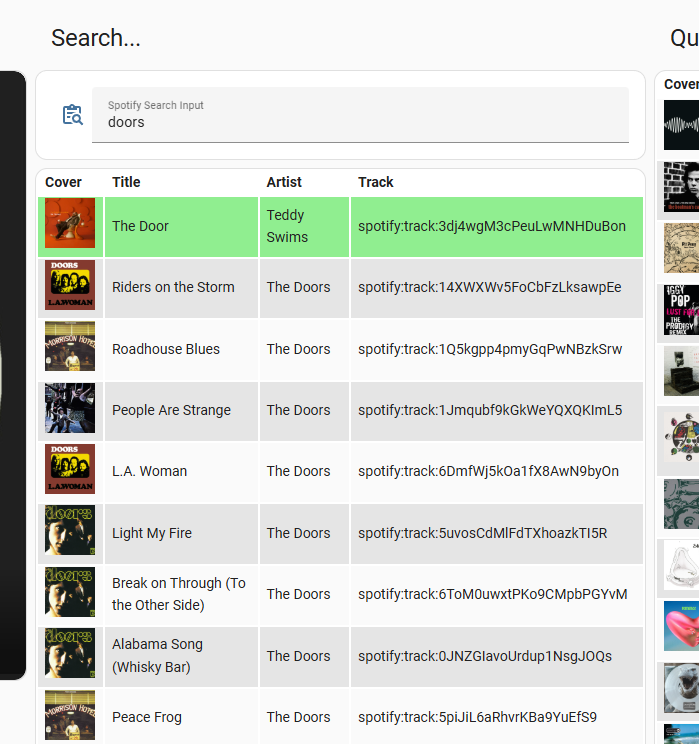Image resolution: width=699 pixels, height=744 pixels.
Task: Click track URI spotify:track:1Jmqubf9kGkWeYQXQKImL5
Action: [x=490, y=410]
